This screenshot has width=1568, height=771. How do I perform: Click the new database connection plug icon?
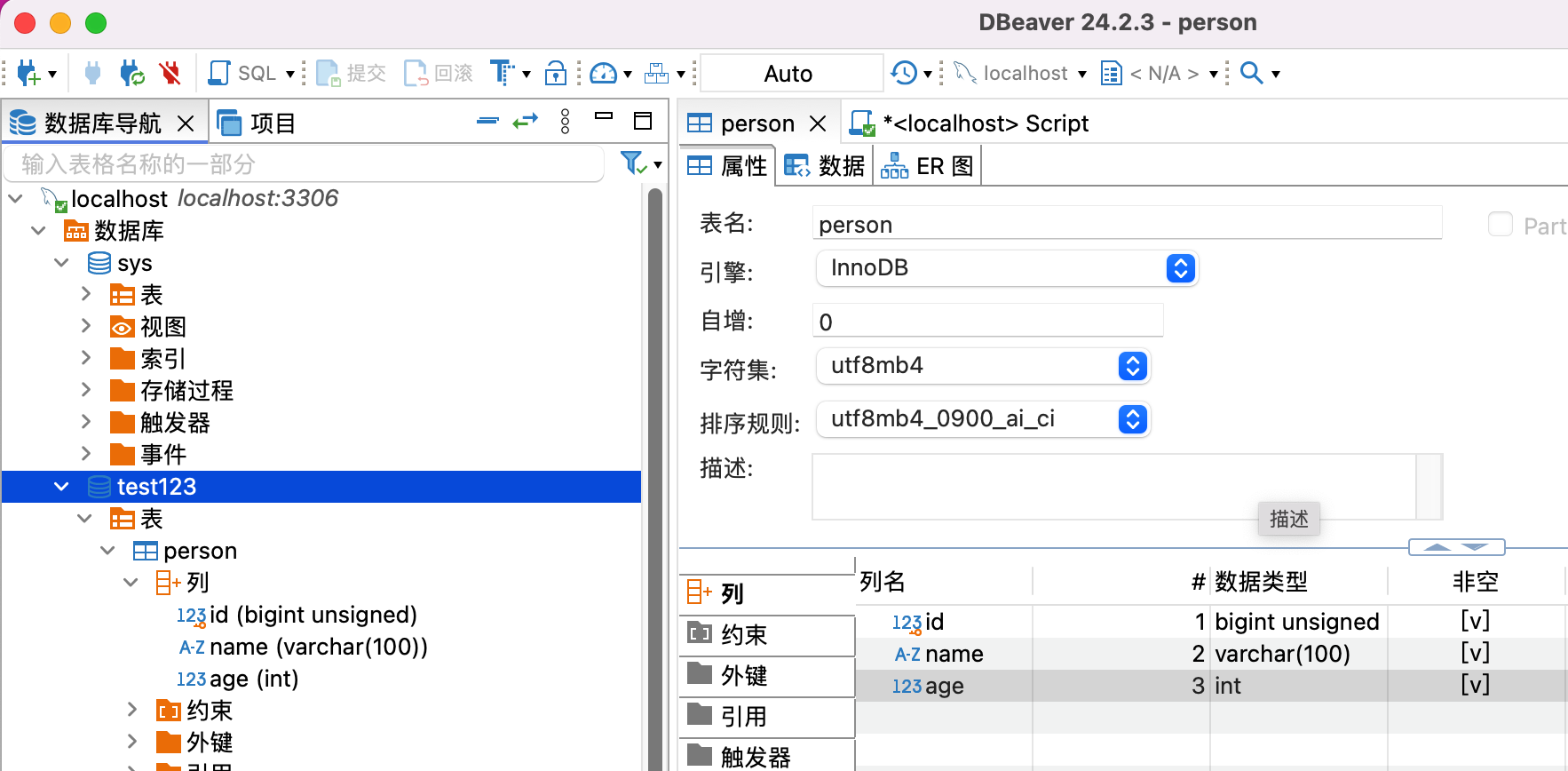click(29, 73)
